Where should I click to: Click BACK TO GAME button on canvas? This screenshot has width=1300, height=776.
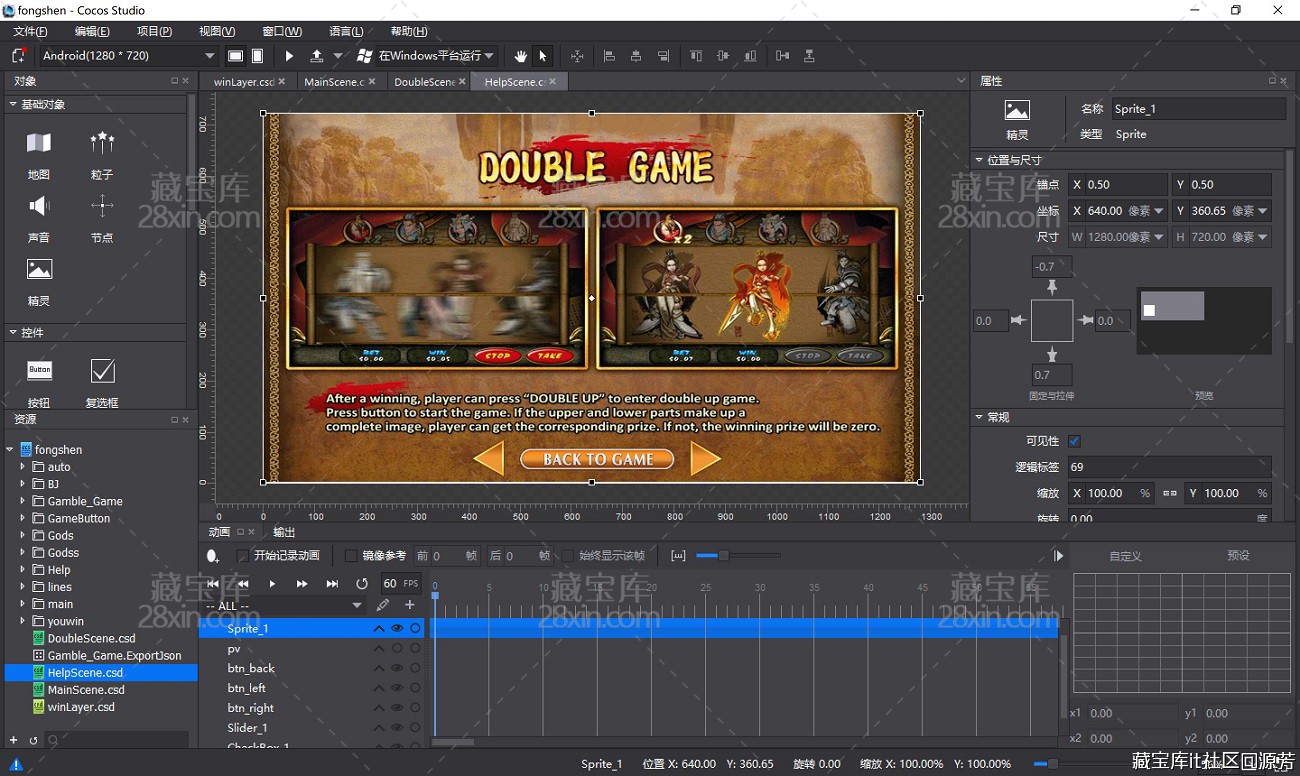597,459
